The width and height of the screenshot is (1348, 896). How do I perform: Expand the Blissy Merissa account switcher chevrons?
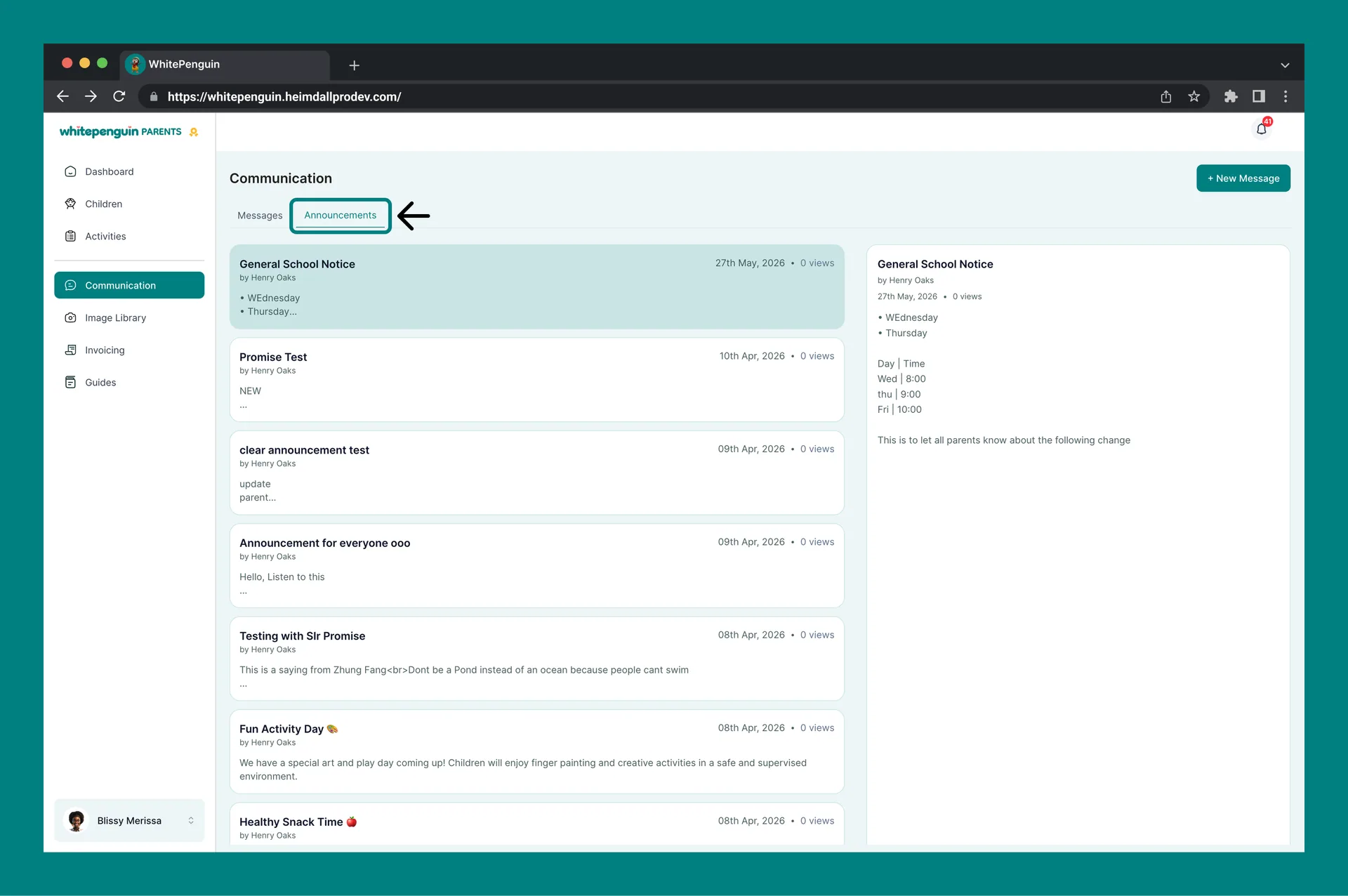tap(191, 820)
